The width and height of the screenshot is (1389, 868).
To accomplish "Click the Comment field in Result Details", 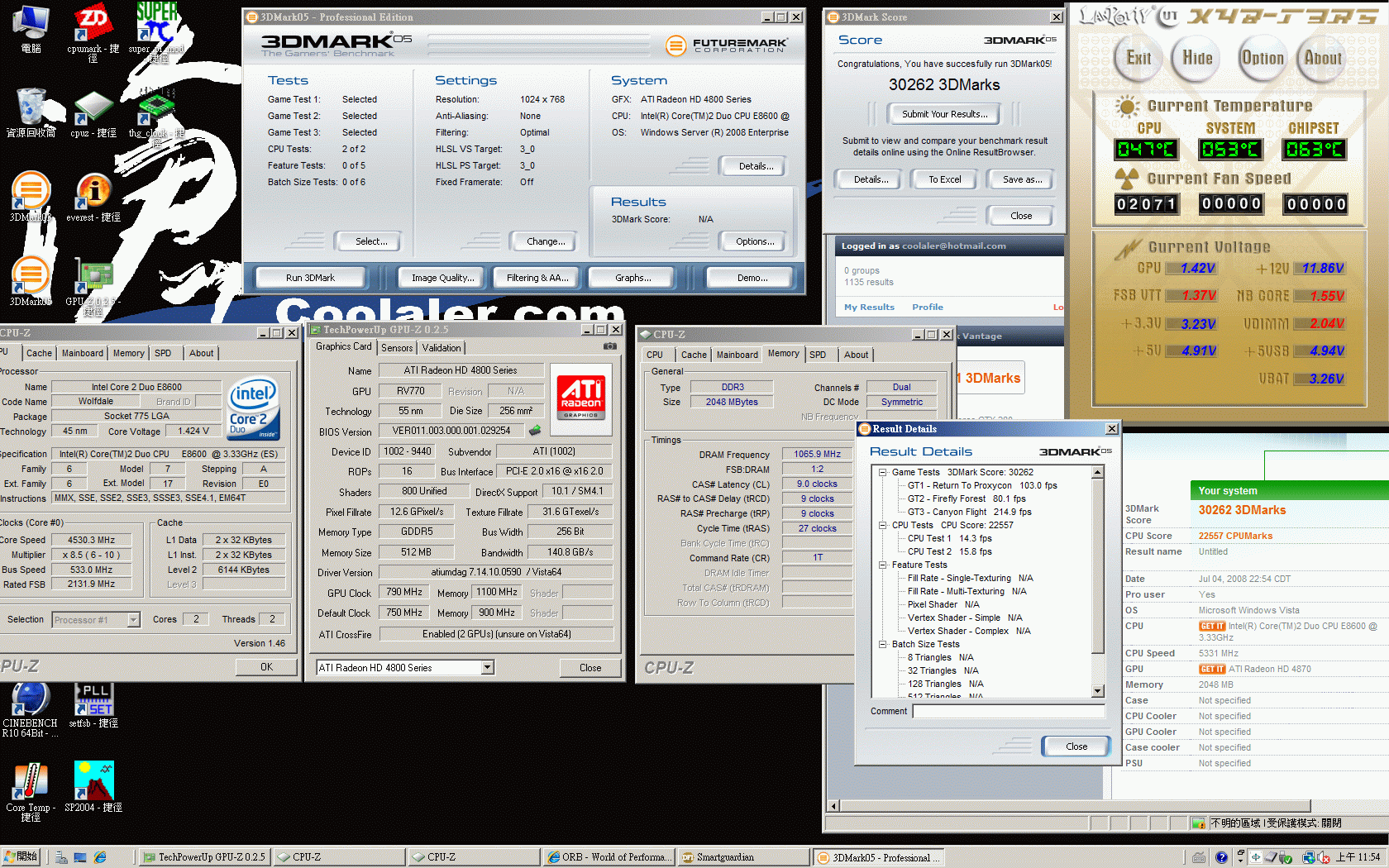I will pyautogui.click(x=1009, y=711).
